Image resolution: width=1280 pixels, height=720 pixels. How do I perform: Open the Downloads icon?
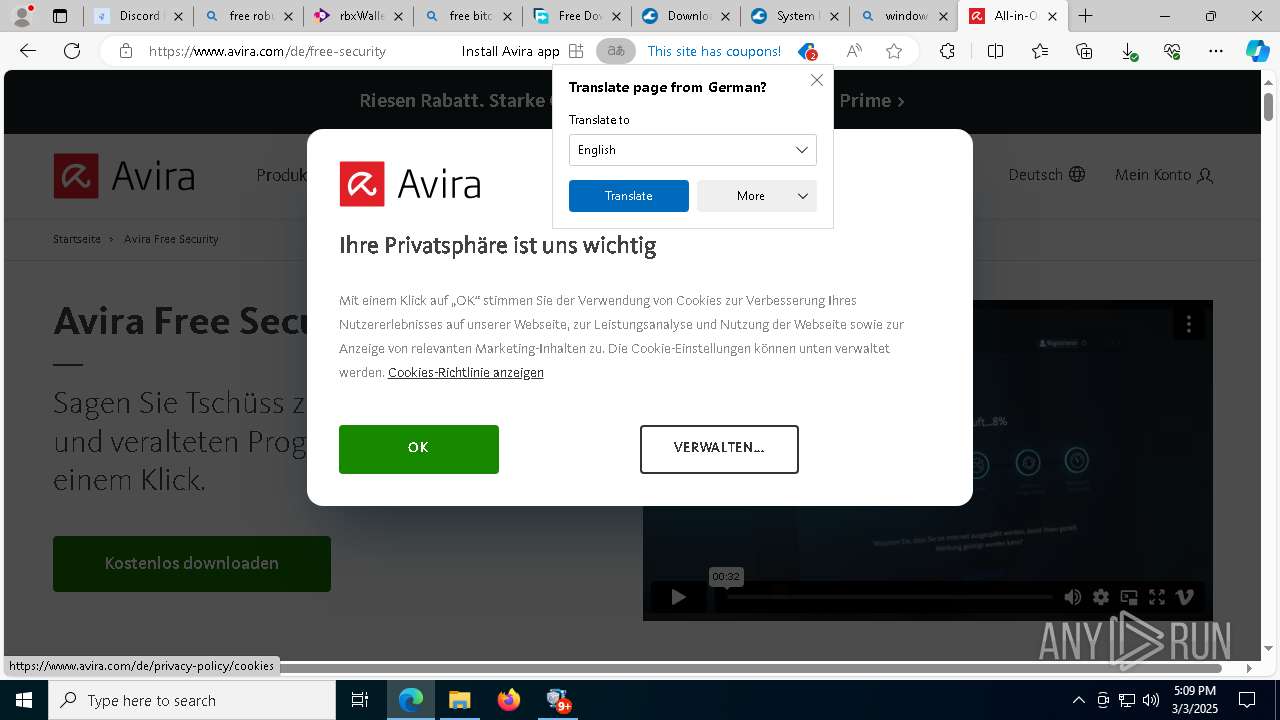click(x=1128, y=51)
